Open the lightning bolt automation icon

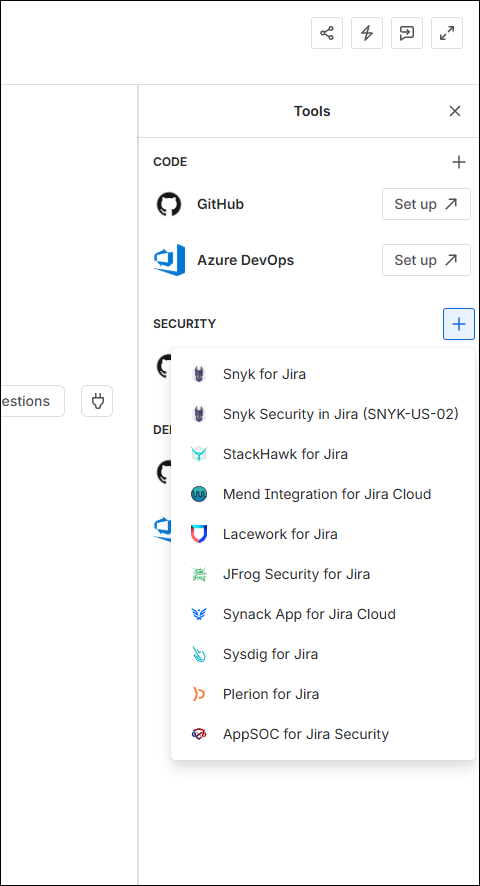(x=367, y=33)
